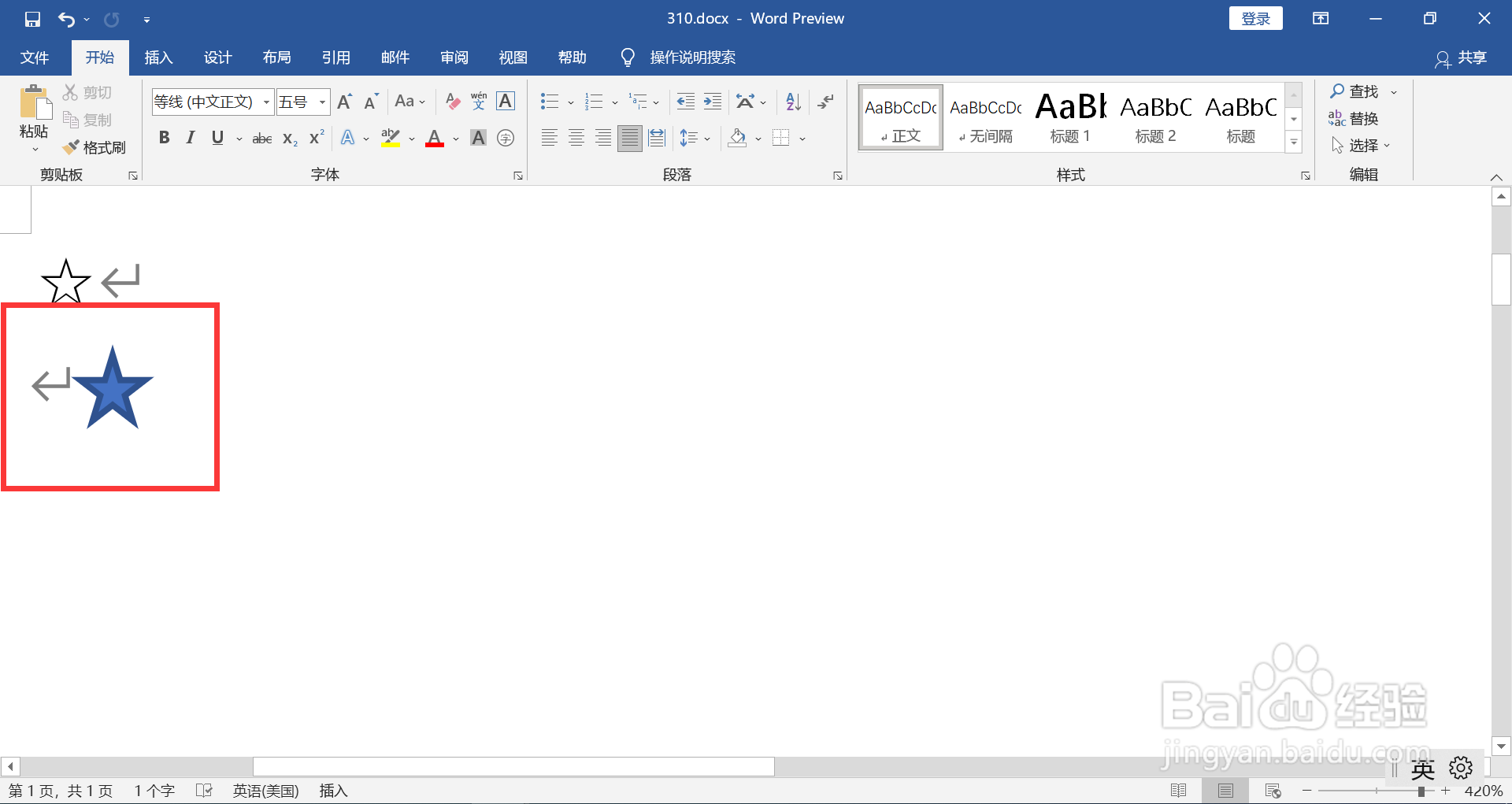The width and height of the screenshot is (1512, 804).
Task: Toggle bold formatting
Action: (164, 139)
